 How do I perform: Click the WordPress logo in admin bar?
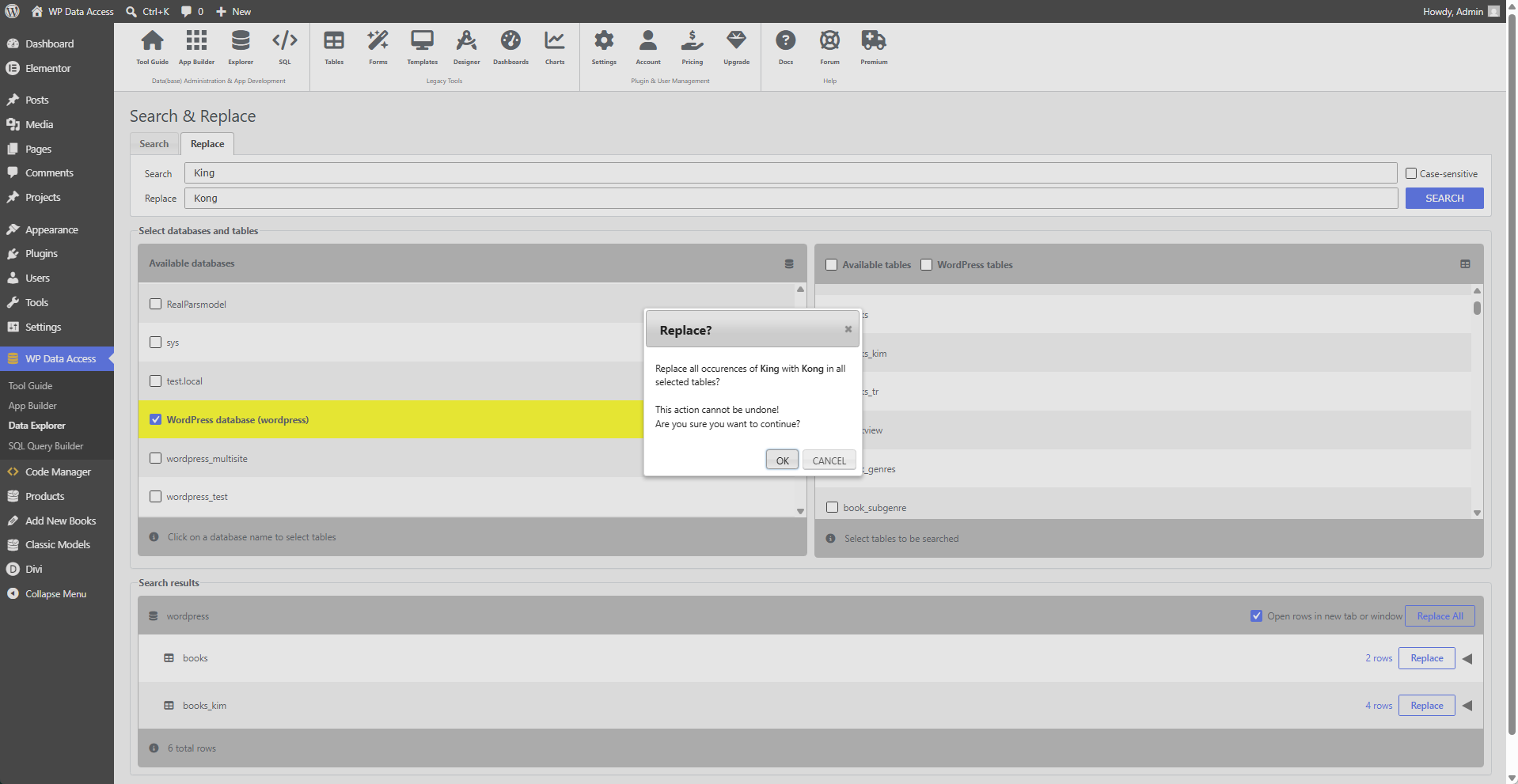click(12, 11)
